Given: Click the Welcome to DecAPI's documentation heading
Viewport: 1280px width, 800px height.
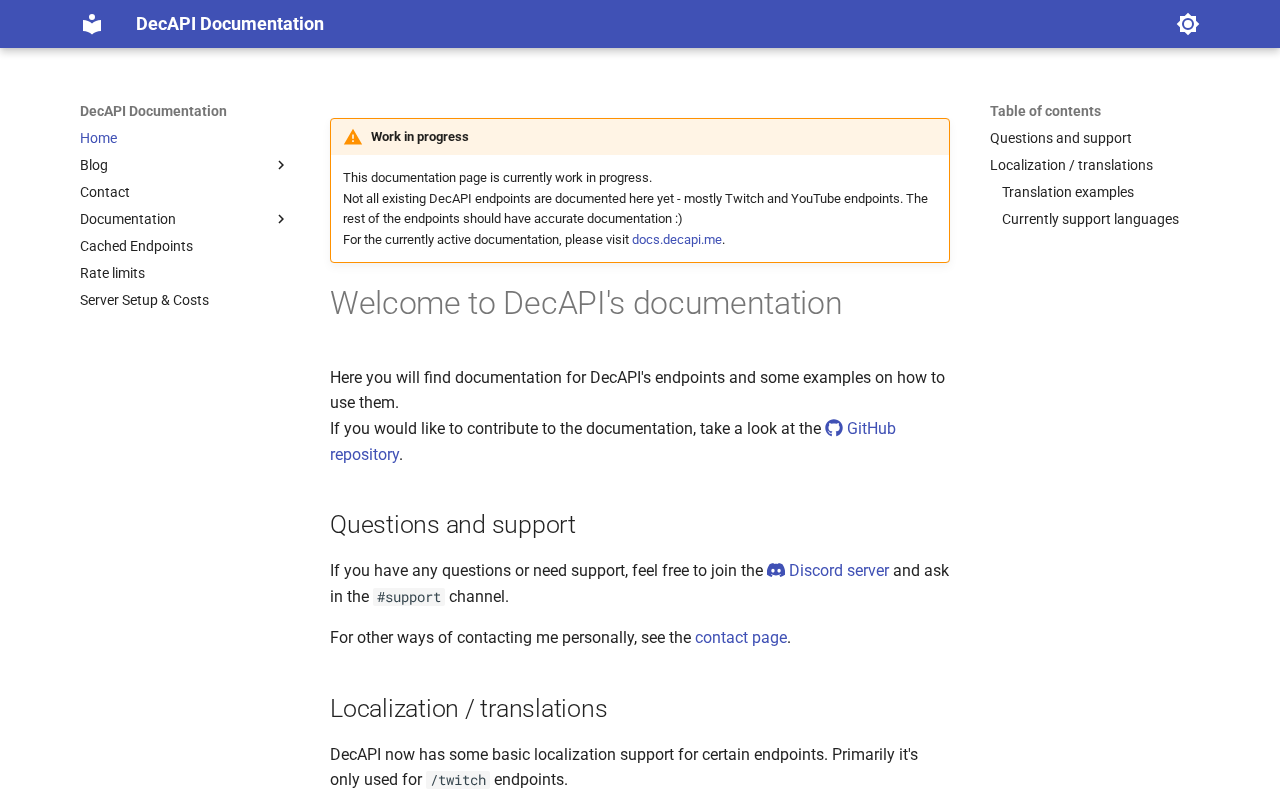Looking at the screenshot, I should click(586, 303).
